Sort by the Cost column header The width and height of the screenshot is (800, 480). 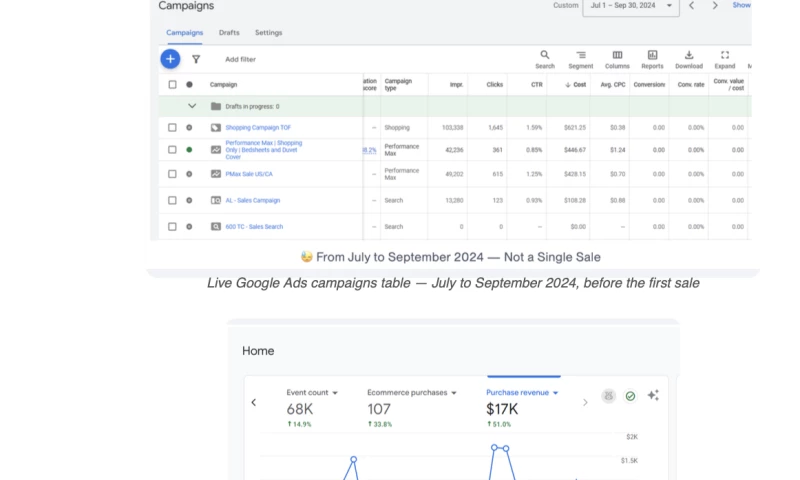point(576,85)
